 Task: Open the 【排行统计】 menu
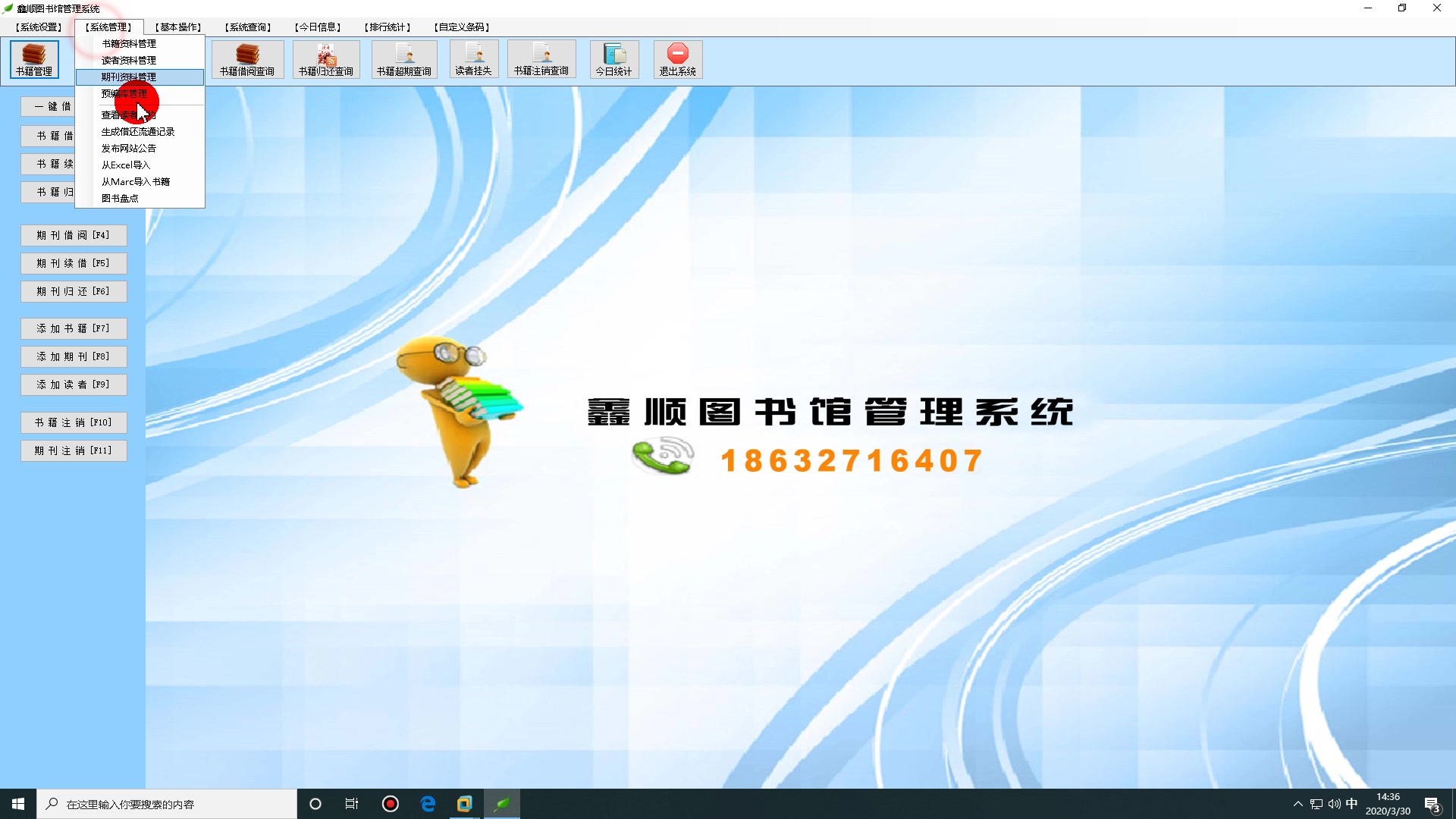point(388,27)
